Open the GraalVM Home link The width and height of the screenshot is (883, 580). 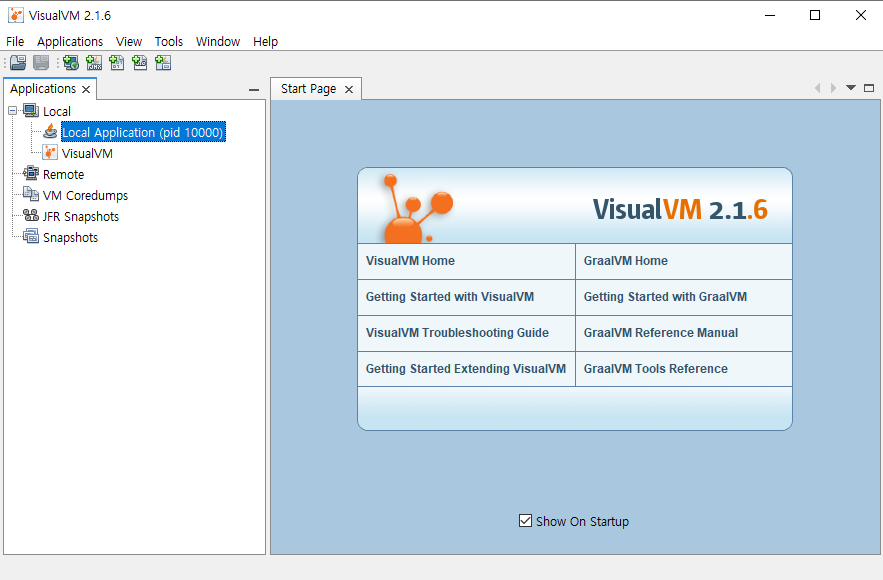pos(626,261)
